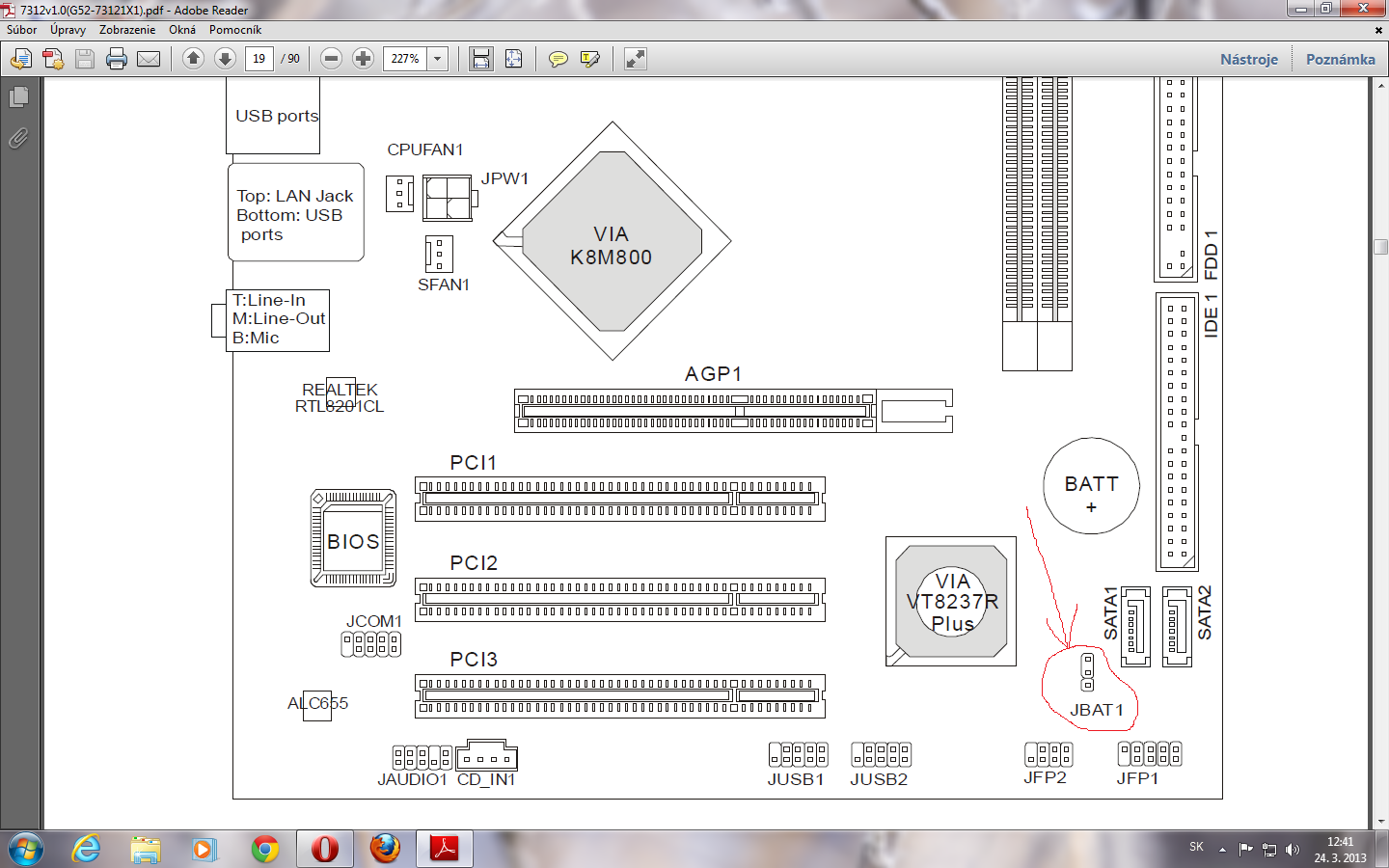Toggle fit-to-width scrolling mode

click(x=480, y=59)
